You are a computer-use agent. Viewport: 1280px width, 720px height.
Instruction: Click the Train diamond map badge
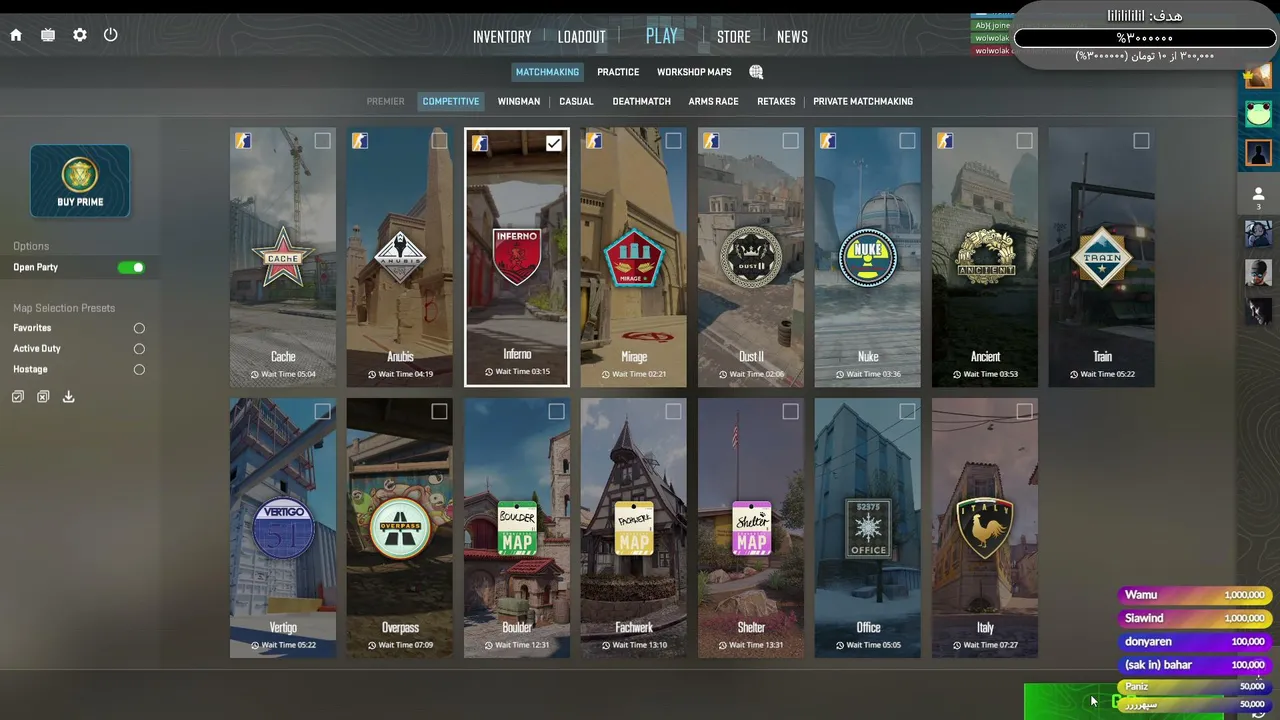[1102, 257]
